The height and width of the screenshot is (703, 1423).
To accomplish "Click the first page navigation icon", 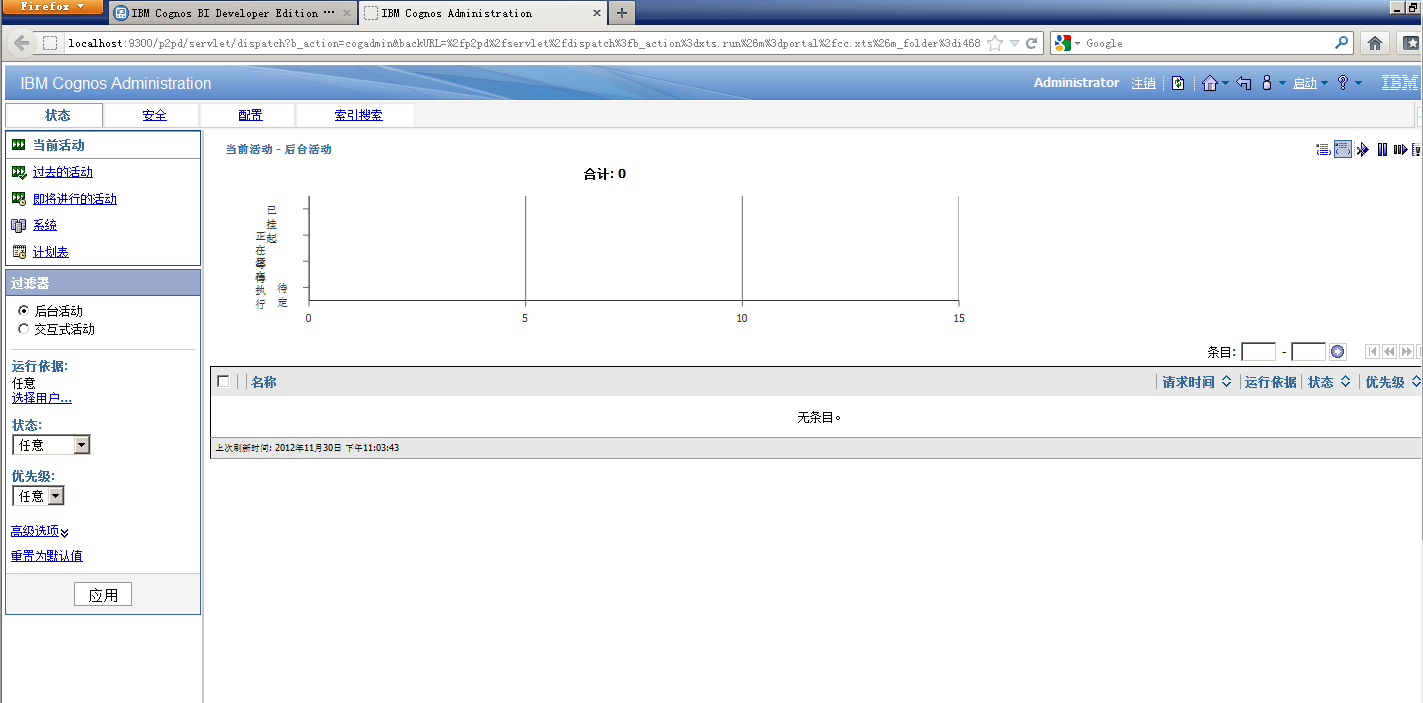I will [x=1373, y=352].
